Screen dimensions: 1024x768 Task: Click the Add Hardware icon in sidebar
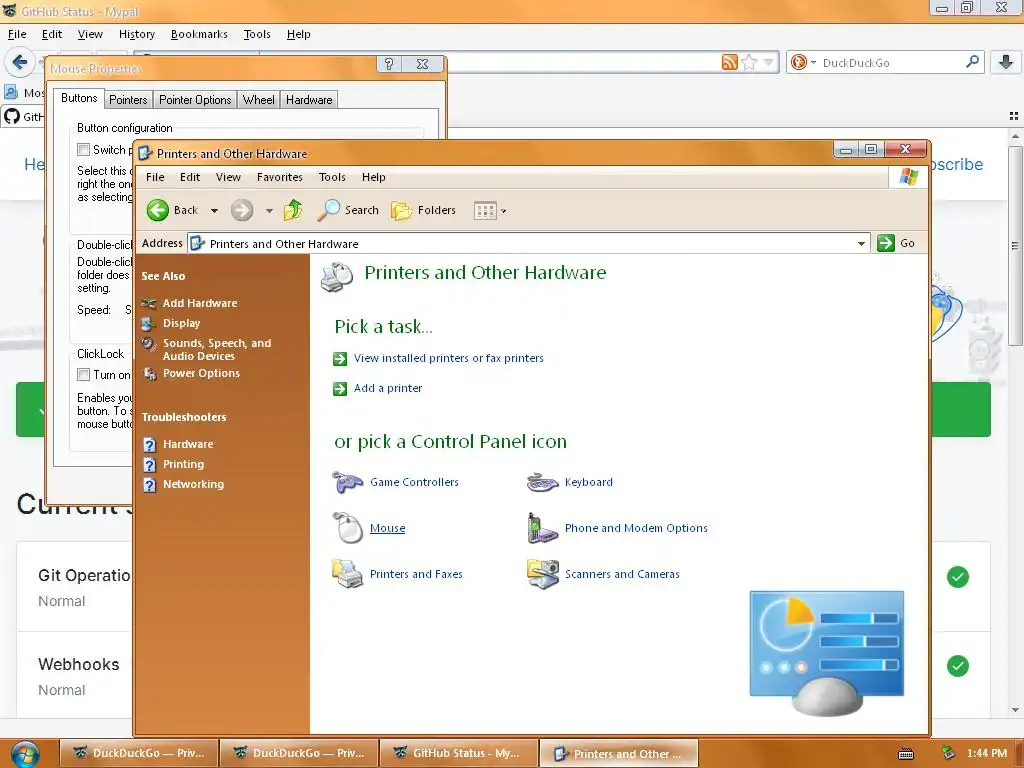[x=149, y=303]
